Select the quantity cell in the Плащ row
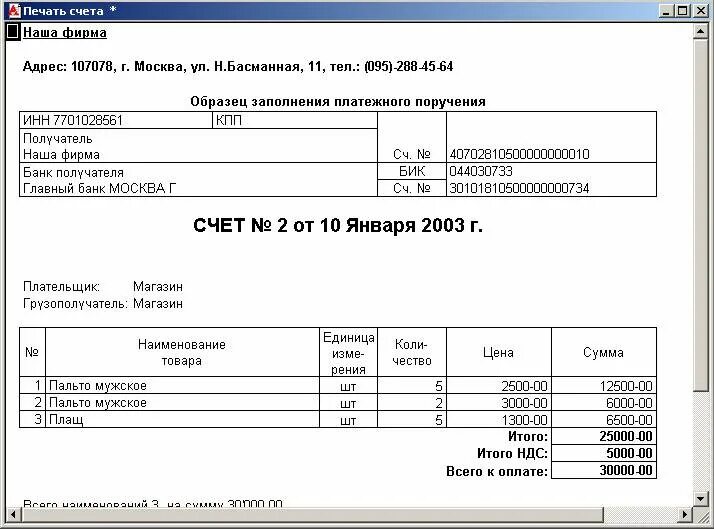The image size is (714, 529). 412,419
